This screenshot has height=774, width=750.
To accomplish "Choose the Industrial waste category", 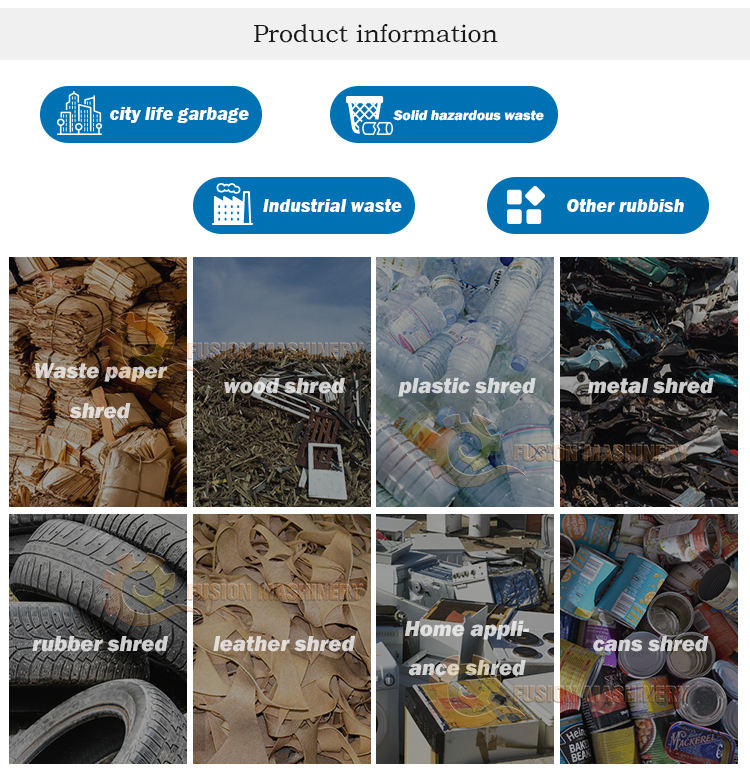I will click(x=303, y=205).
